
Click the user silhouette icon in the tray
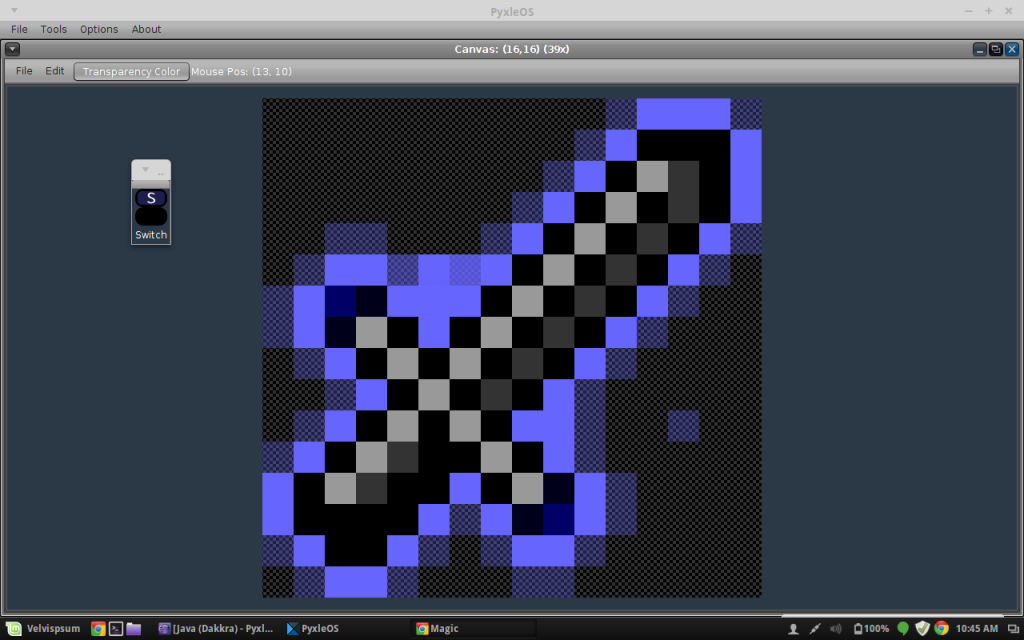(793, 628)
